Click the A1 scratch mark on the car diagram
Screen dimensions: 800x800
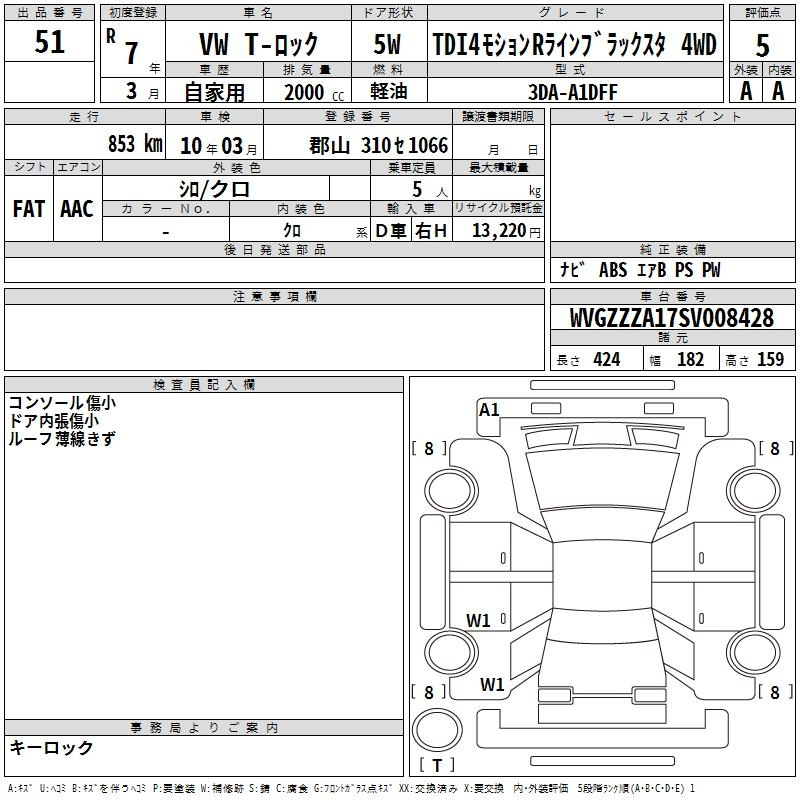(489, 409)
